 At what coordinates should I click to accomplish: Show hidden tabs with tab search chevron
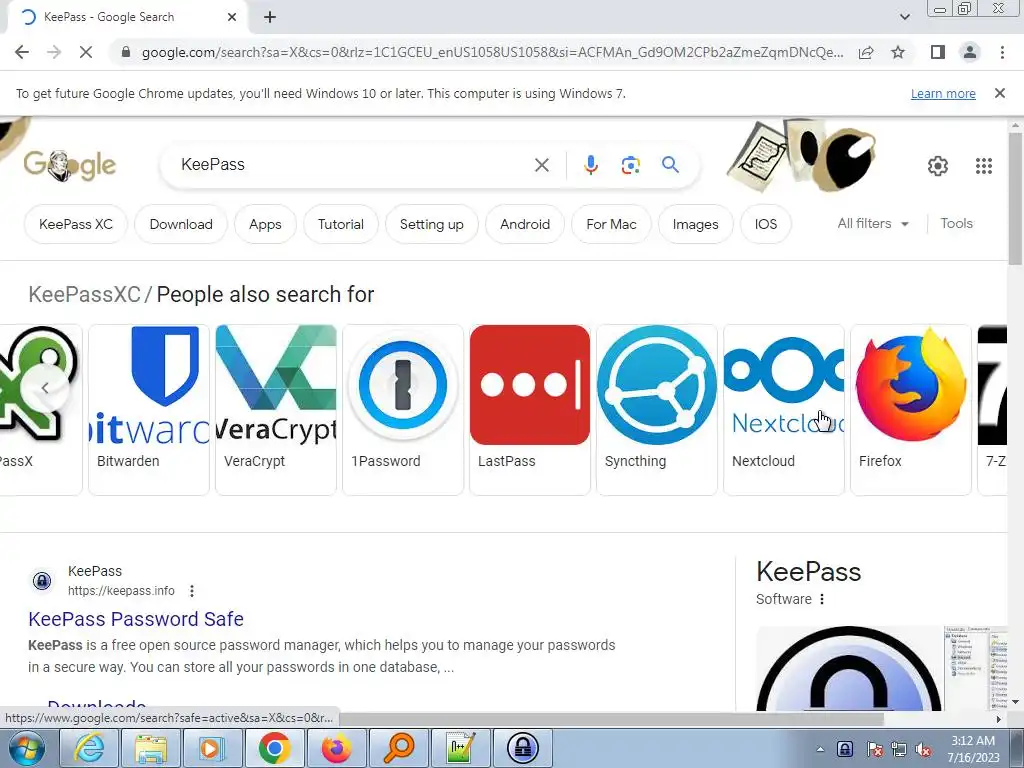[x=904, y=17]
